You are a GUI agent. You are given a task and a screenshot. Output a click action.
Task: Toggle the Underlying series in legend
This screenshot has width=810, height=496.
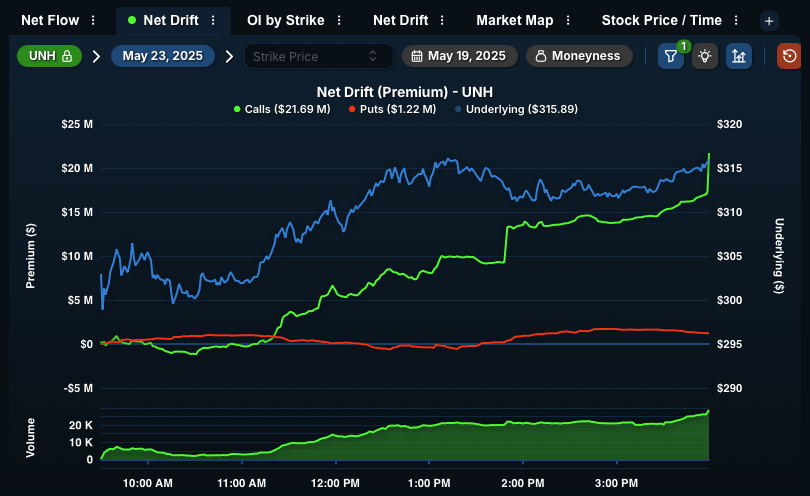pos(516,109)
